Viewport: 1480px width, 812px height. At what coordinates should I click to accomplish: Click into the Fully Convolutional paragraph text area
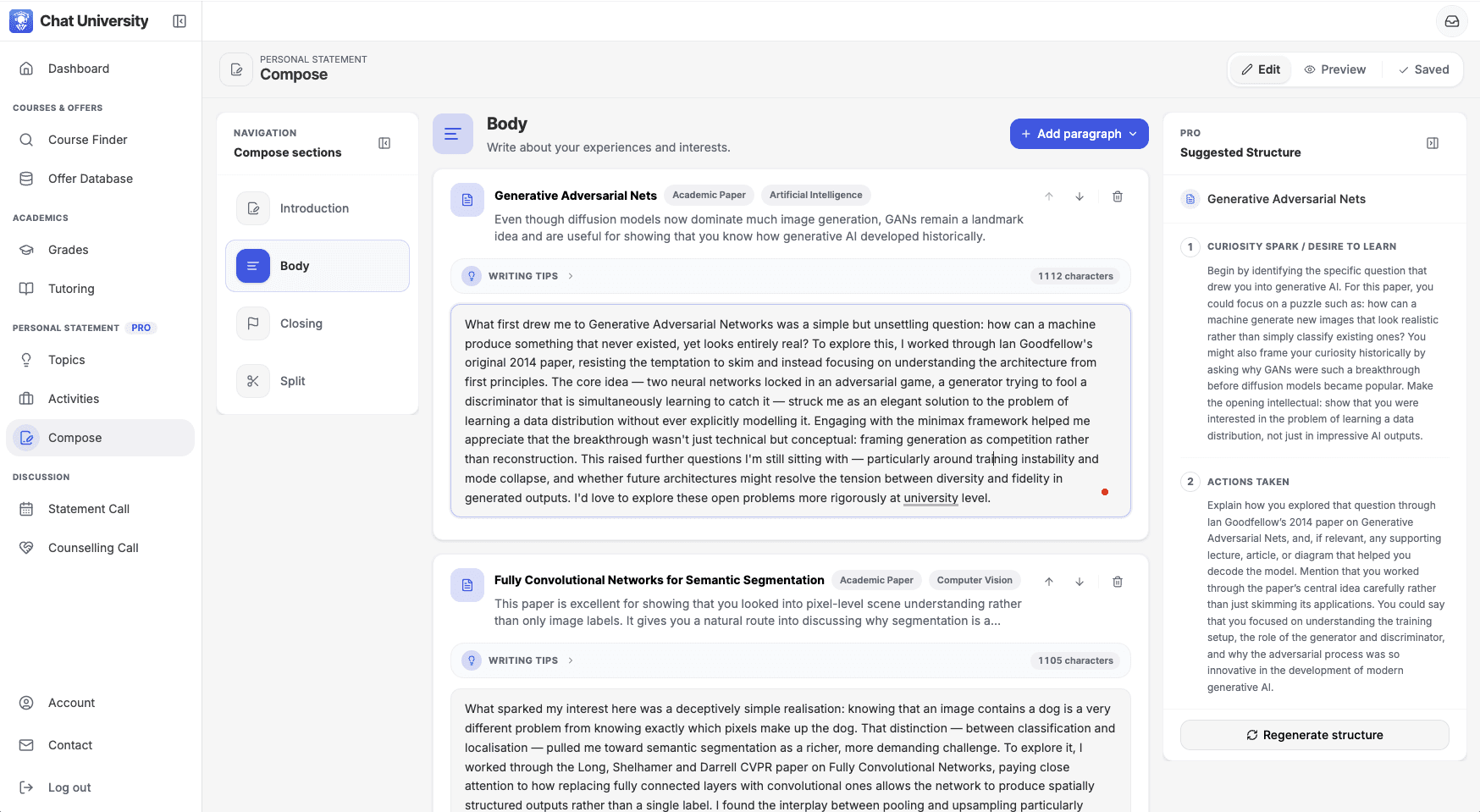tap(791, 751)
